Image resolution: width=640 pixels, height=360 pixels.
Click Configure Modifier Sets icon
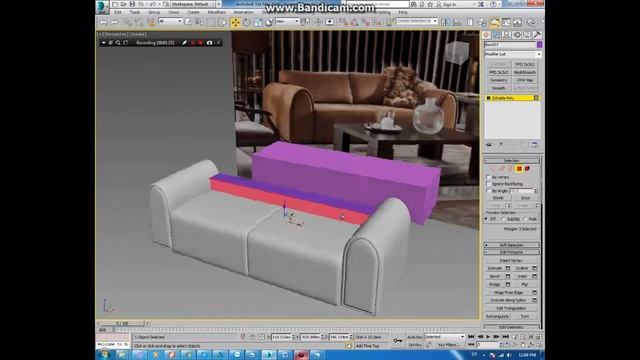[535, 145]
